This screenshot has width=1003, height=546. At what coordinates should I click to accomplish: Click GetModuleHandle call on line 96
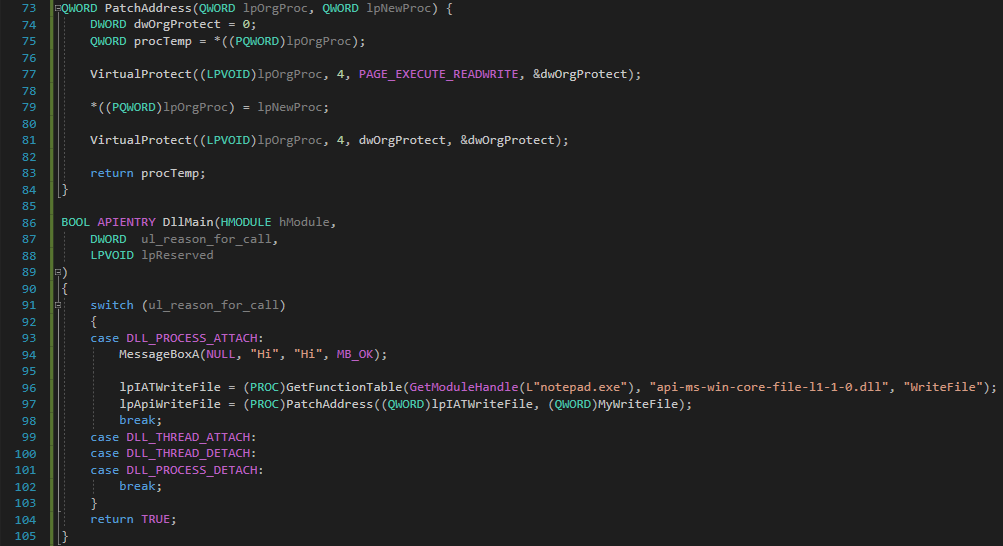pyautogui.click(x=463, y=387)
